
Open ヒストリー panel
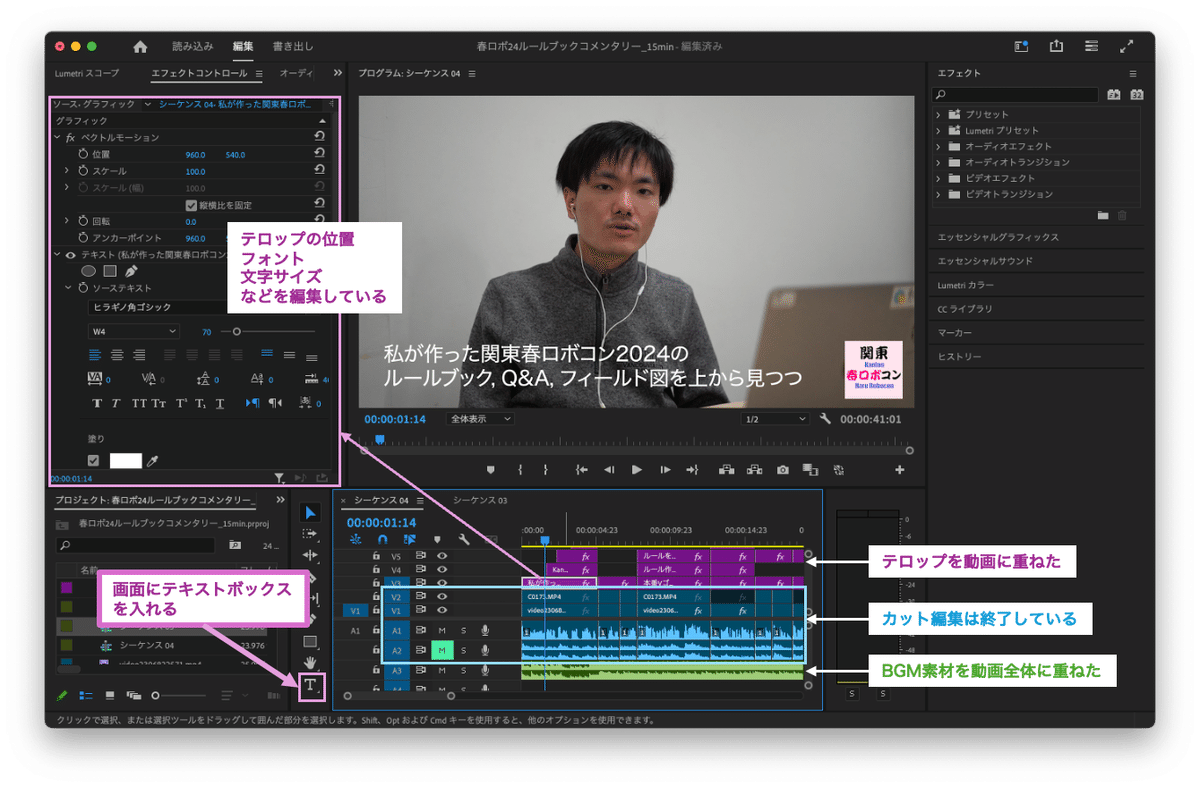pos(959,357)
